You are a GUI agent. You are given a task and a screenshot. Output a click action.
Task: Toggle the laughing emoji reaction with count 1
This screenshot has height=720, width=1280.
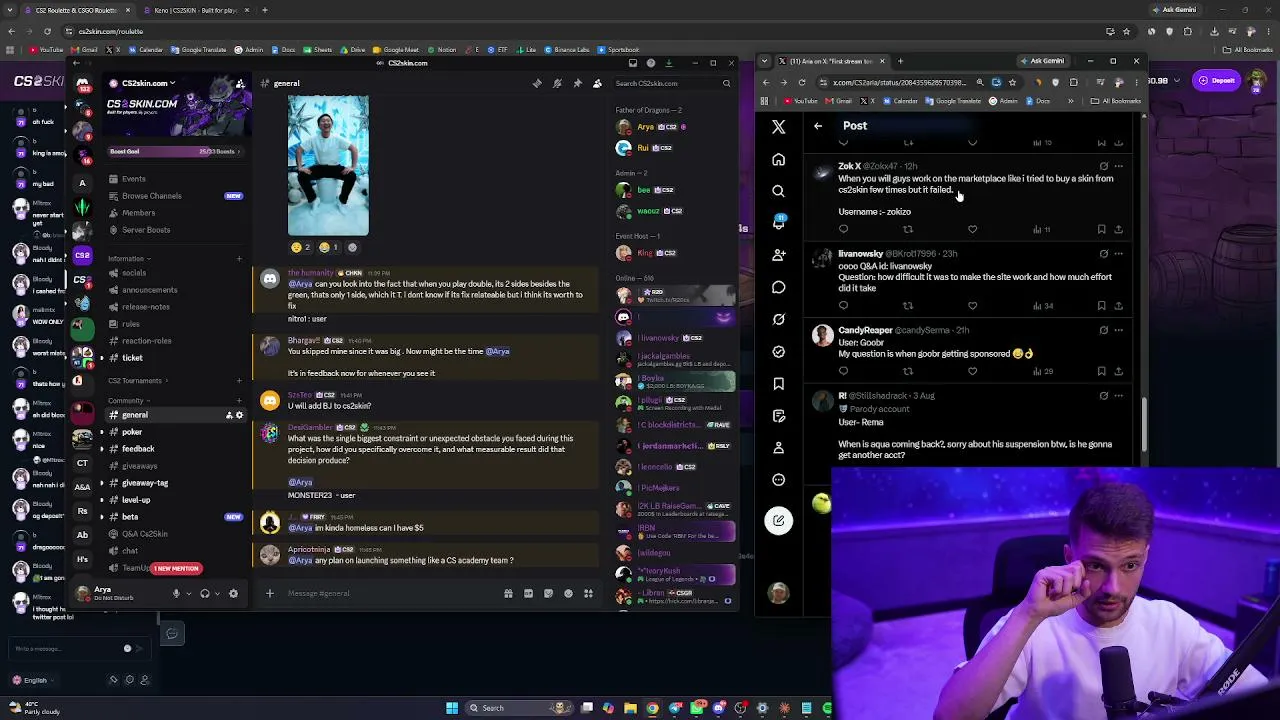328,247
